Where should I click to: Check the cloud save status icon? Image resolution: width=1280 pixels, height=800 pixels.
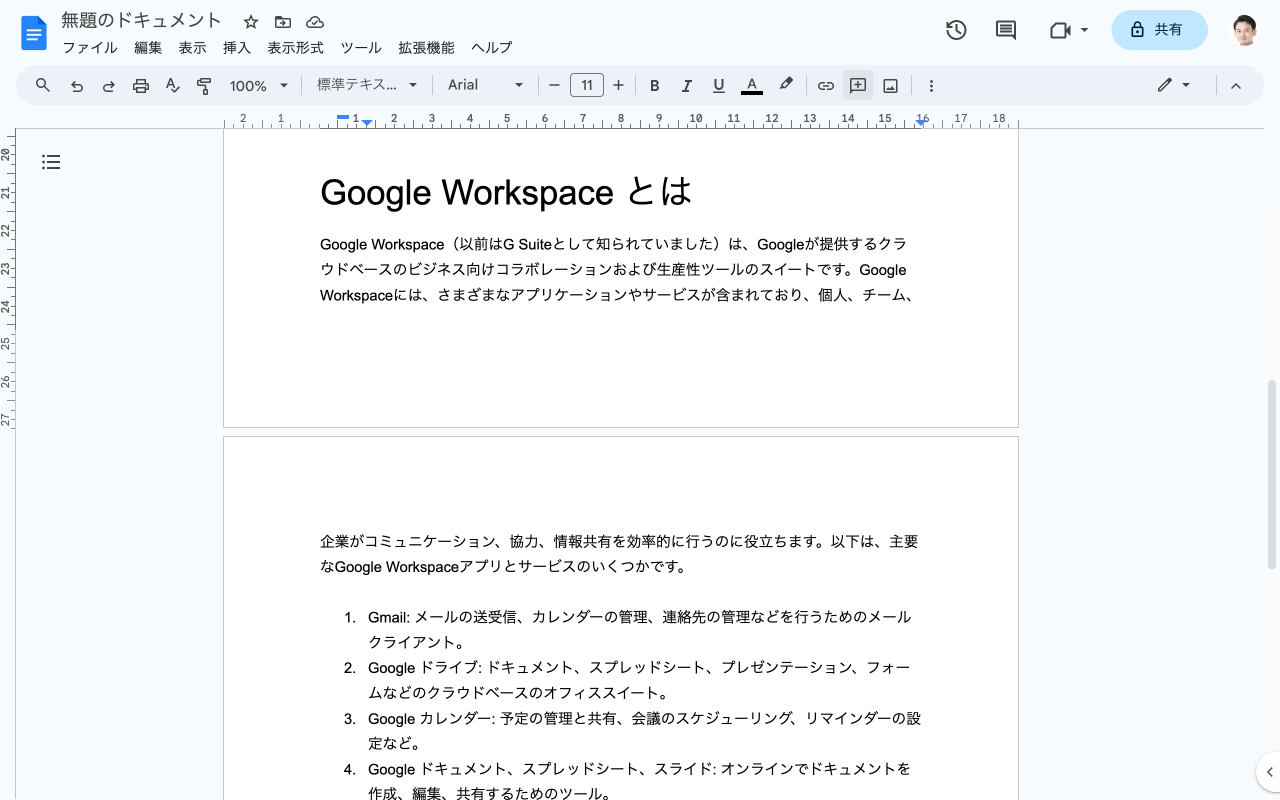point(315,22)
